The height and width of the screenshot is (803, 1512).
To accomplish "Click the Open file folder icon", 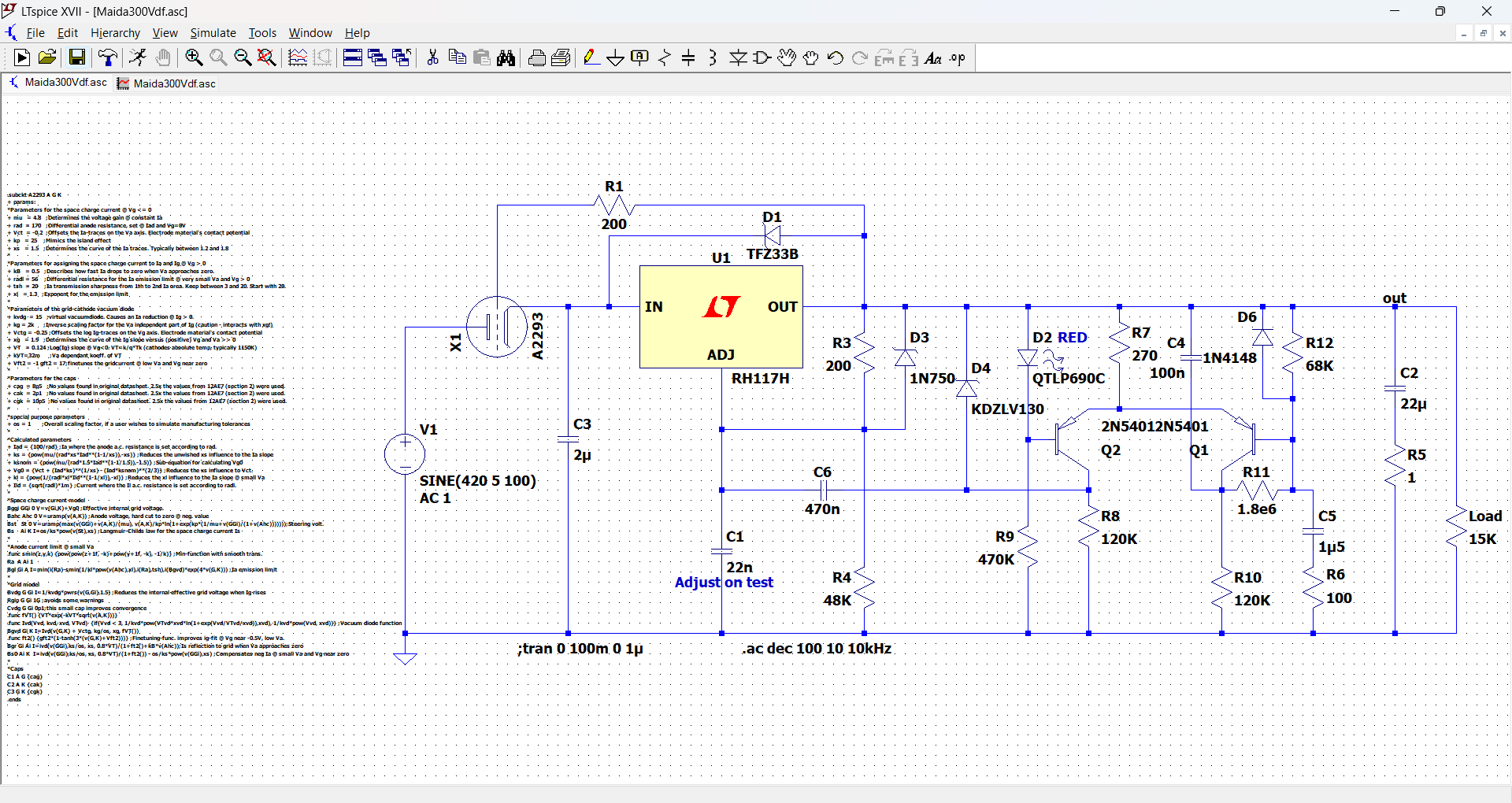I will point(47,57).
